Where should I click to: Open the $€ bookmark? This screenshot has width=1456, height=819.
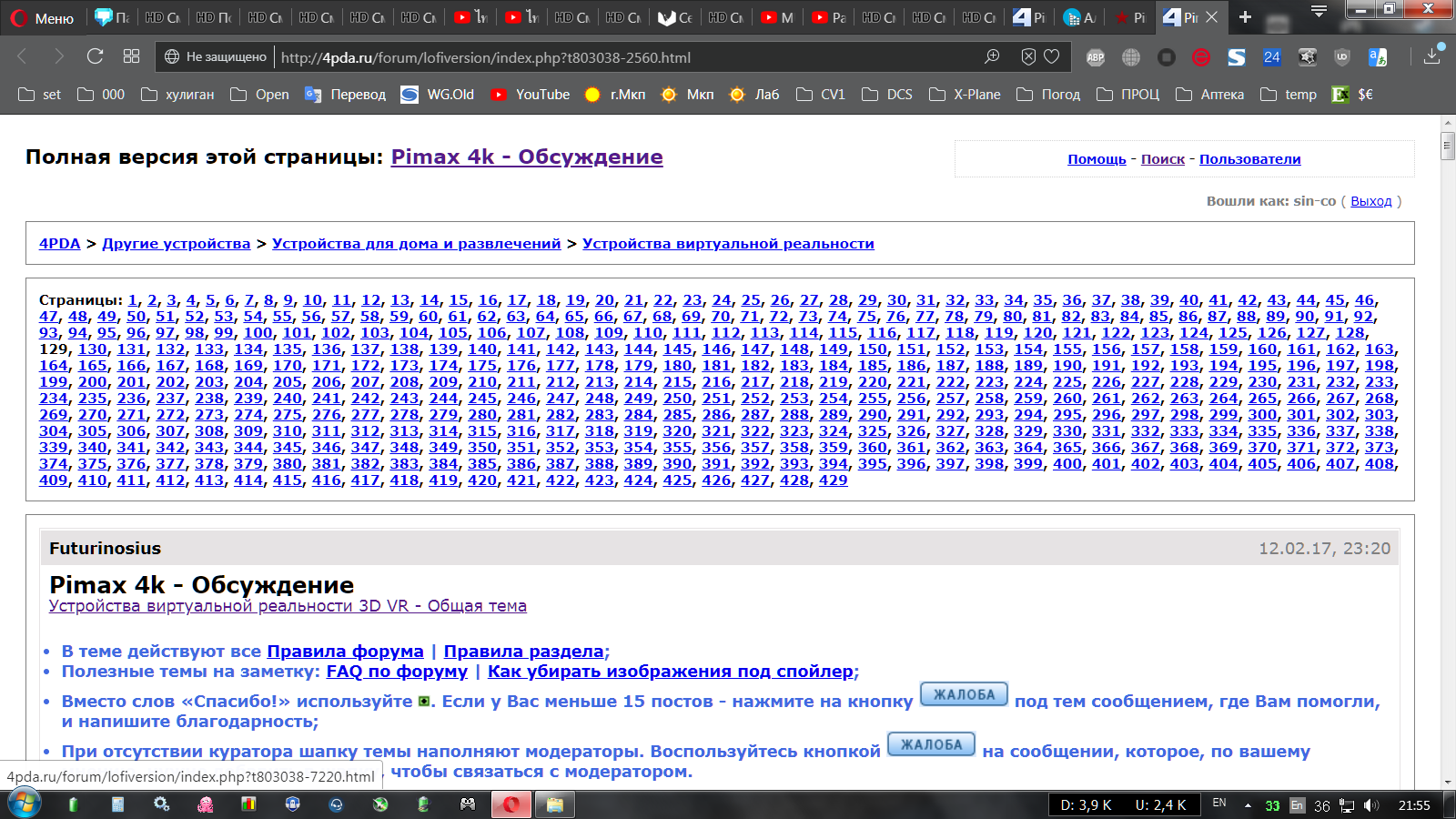[1353, 94]
